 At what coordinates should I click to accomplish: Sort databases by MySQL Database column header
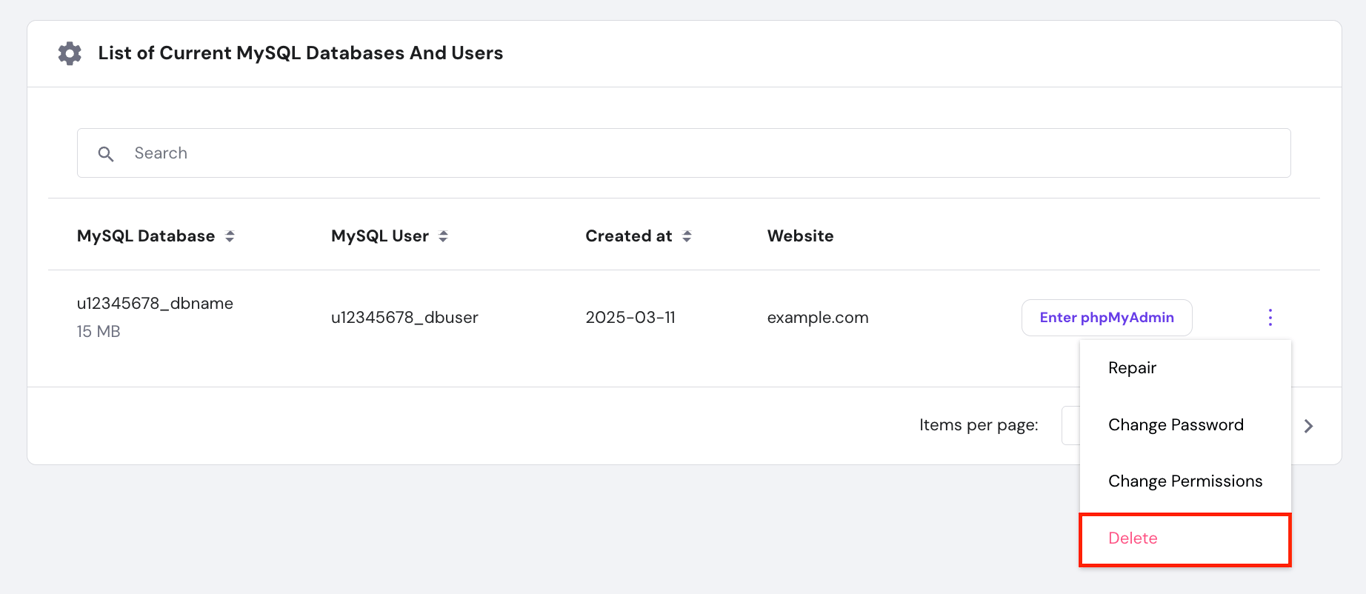pos(145,235)
